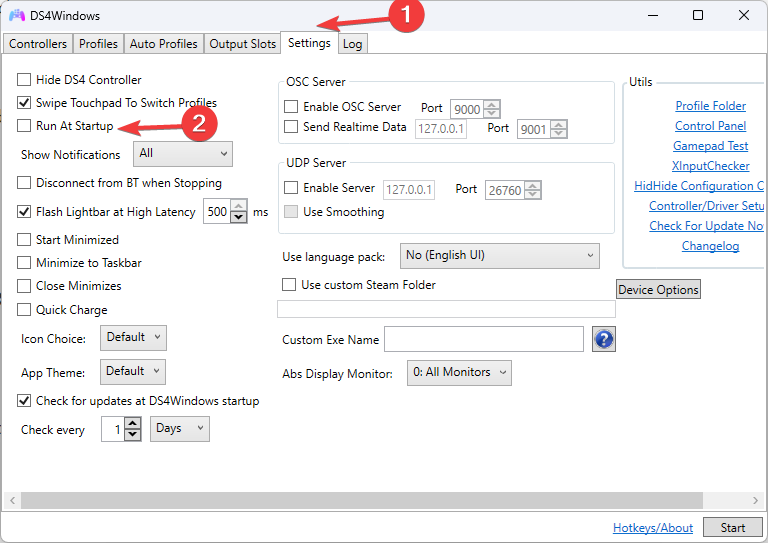Open the XInputChecker link
This screenshot has width=768, height=543.
[x=711, y=166]
